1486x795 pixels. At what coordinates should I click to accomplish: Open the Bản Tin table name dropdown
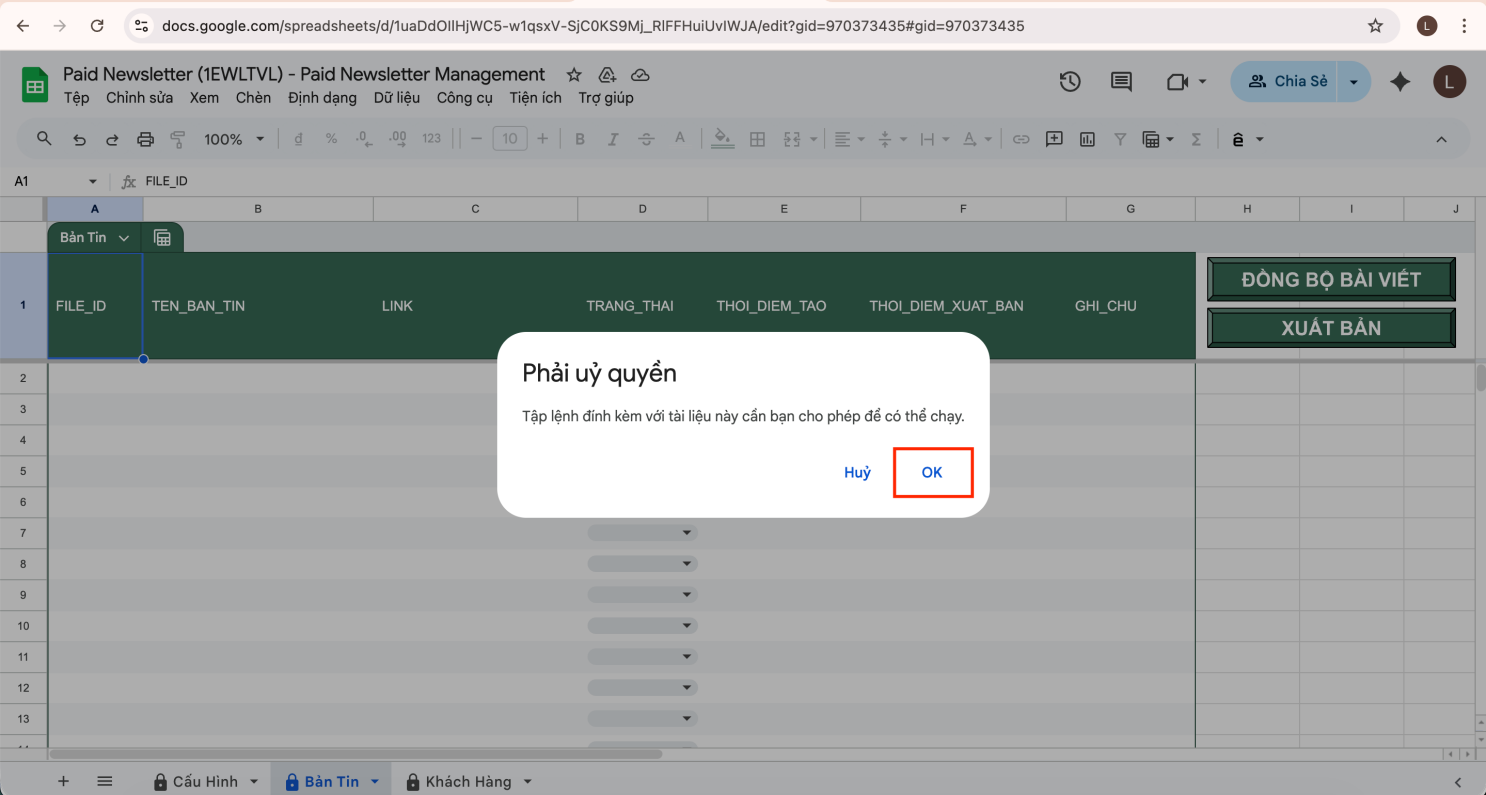(x=124, y=238)
